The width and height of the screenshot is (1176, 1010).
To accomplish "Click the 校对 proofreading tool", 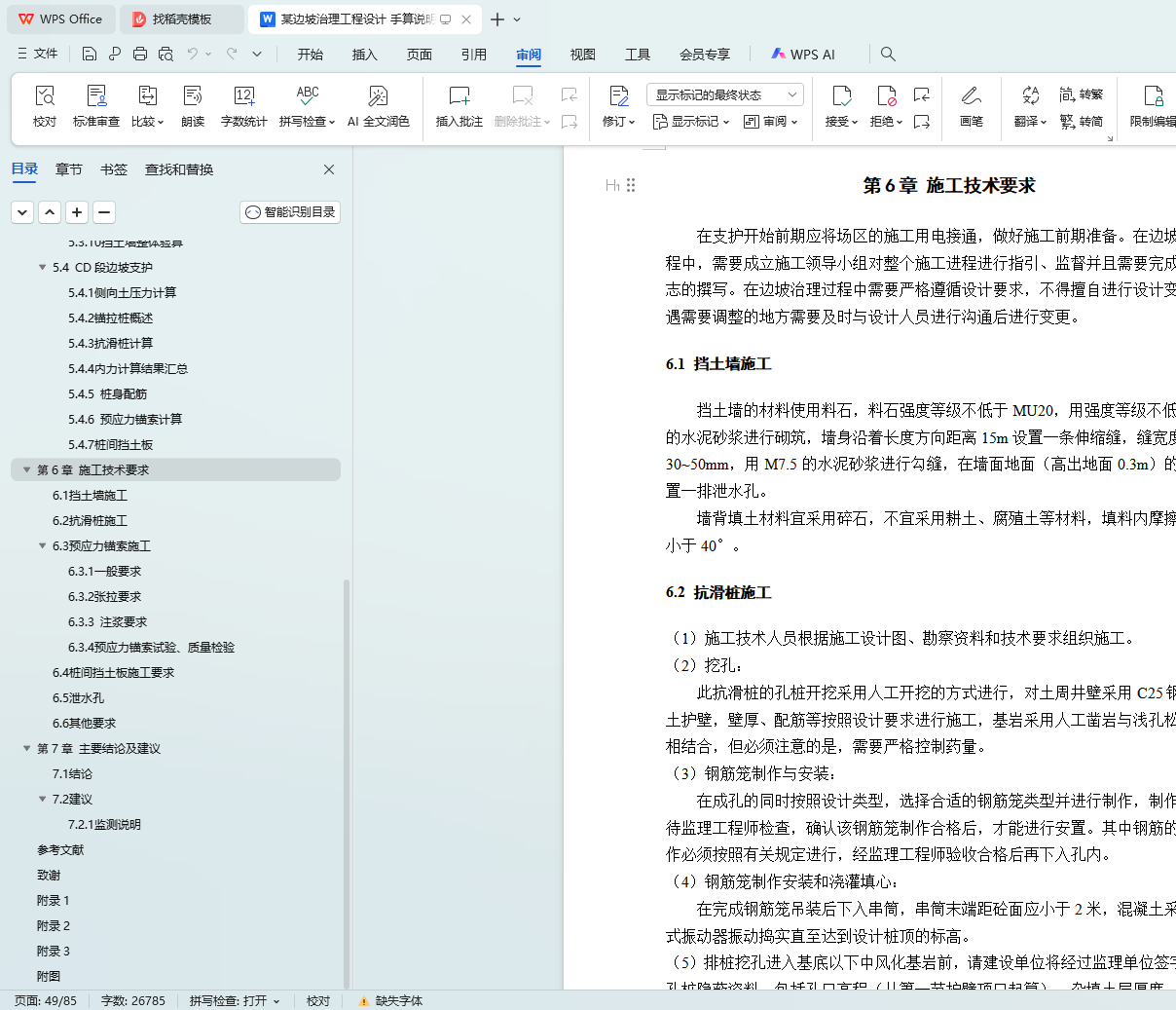I will coord(45,106).
